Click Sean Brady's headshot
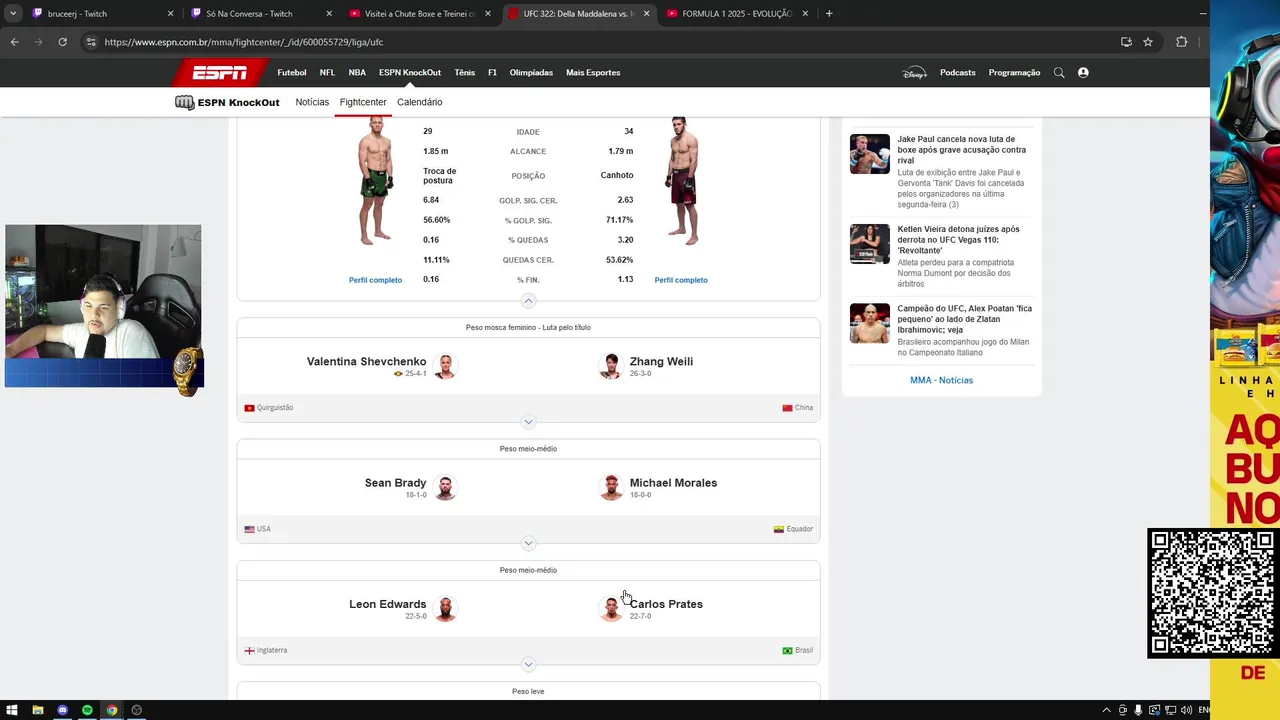The height and width of the screenshot is (720, 1280). (x=445, y=487)
